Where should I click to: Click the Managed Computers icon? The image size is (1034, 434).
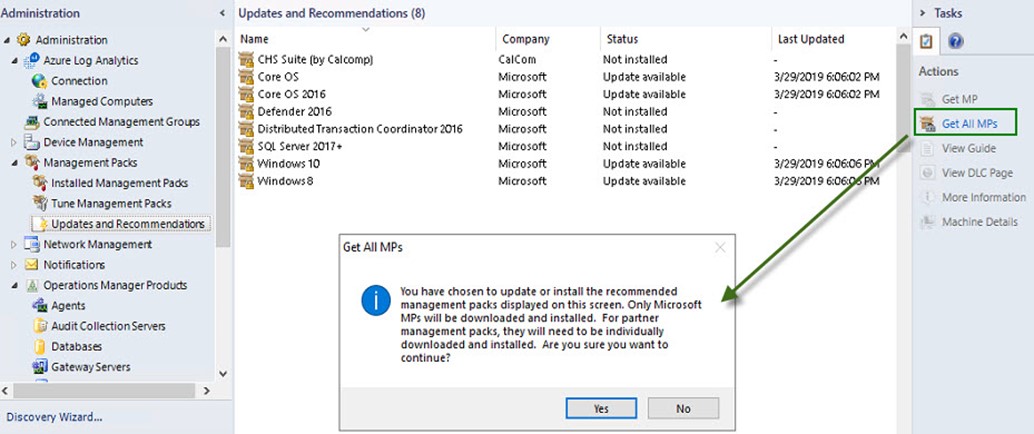click(x=40, y=101)
